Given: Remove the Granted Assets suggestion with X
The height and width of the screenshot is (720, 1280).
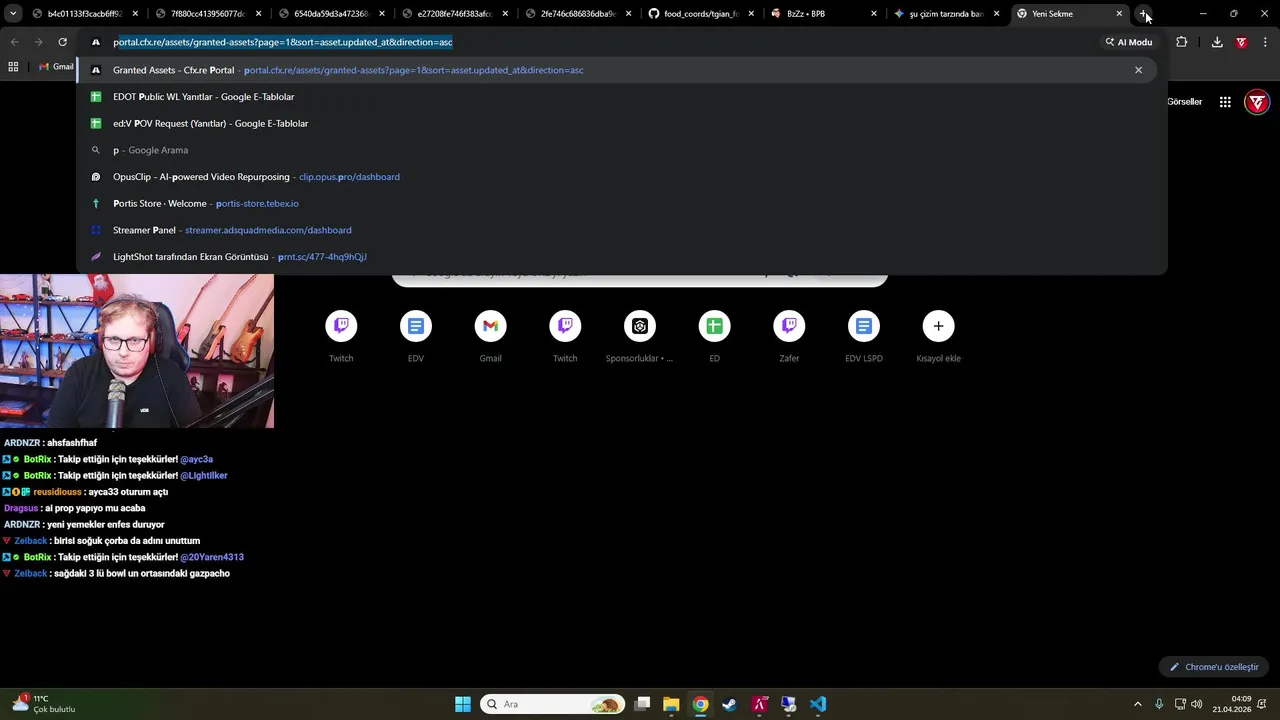Looking at the screenshot, I should [1138, 70].
